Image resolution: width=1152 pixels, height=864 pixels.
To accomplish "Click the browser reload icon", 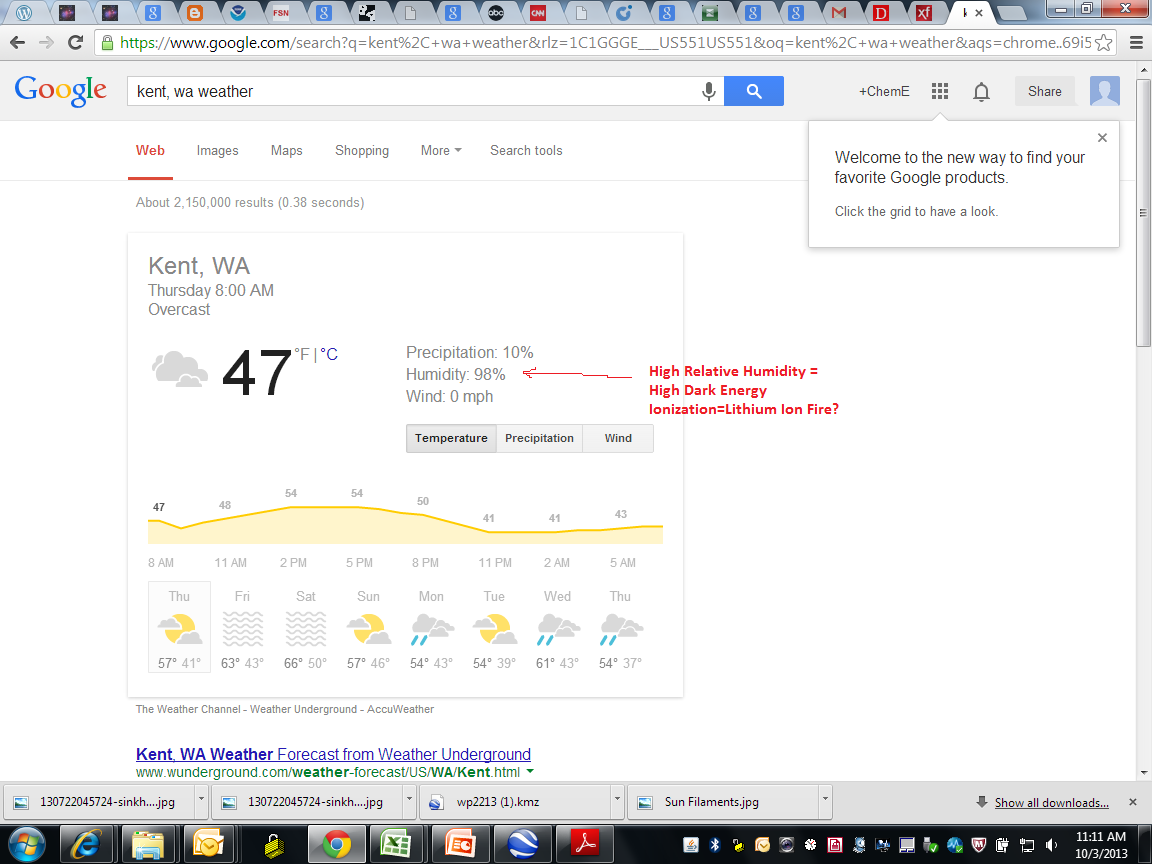I will coord(75,43).
